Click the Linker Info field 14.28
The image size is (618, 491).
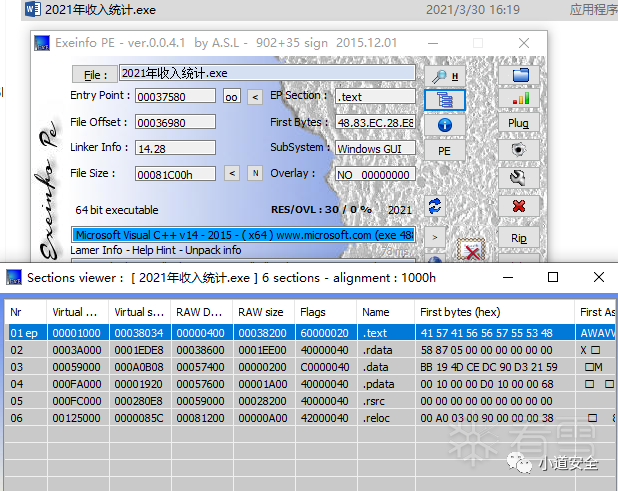175,149
